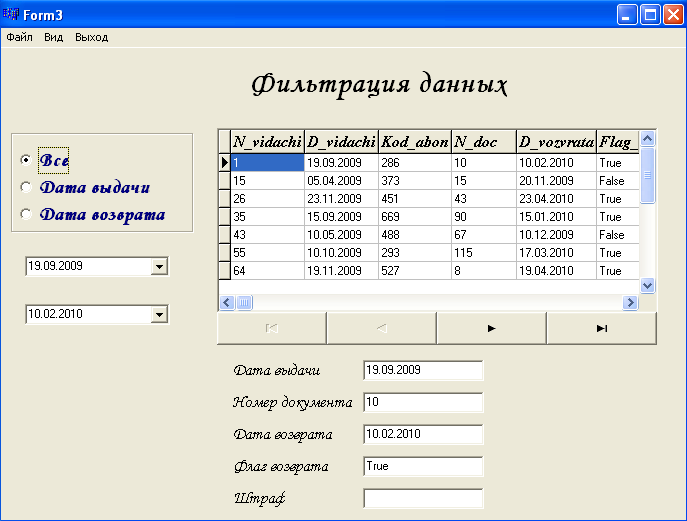Open the Файл menu
Screen dimensions: 687x521
(19, 37)
